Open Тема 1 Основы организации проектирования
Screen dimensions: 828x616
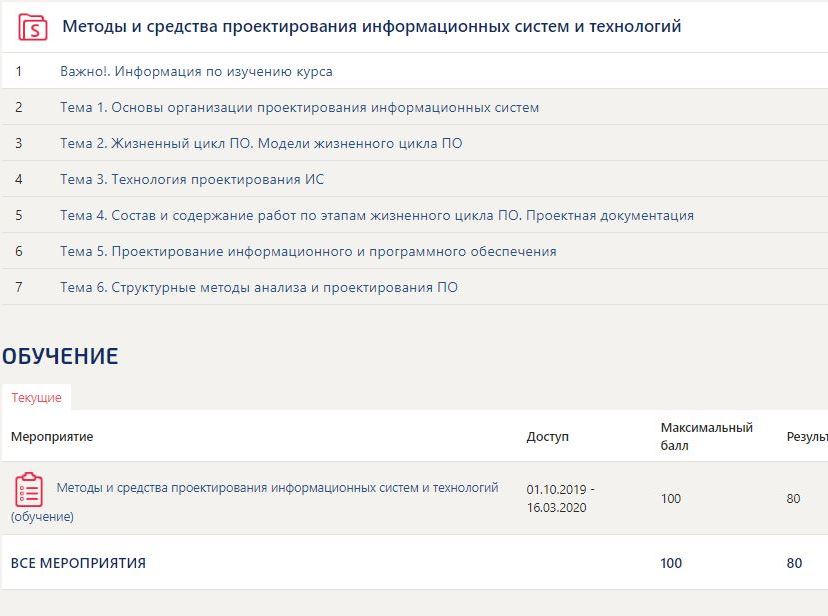coord(299,108)
